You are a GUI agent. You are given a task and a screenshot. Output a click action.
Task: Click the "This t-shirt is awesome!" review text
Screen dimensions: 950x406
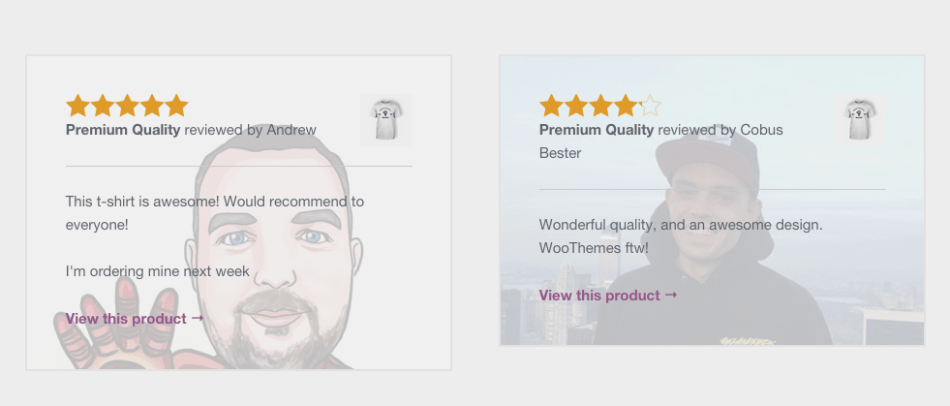(214, 202)
